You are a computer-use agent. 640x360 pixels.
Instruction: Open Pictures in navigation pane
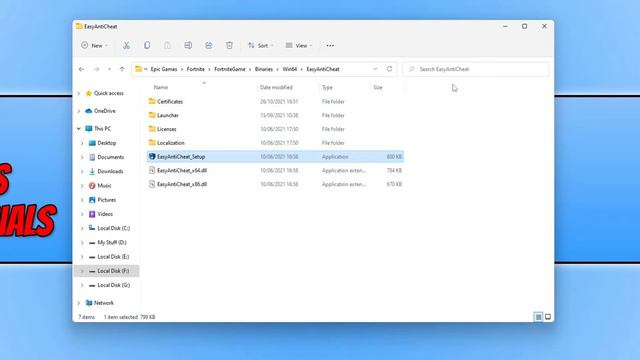pyautogui.click(x=107, y=200)
